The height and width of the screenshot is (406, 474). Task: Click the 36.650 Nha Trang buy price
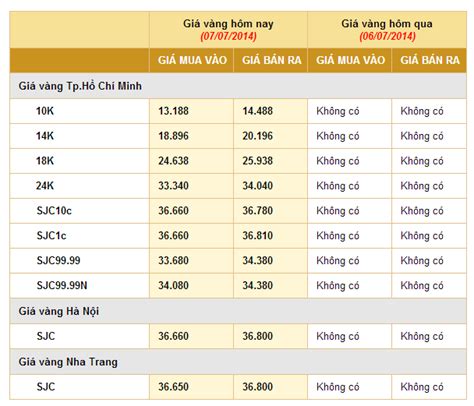point(191,387)
